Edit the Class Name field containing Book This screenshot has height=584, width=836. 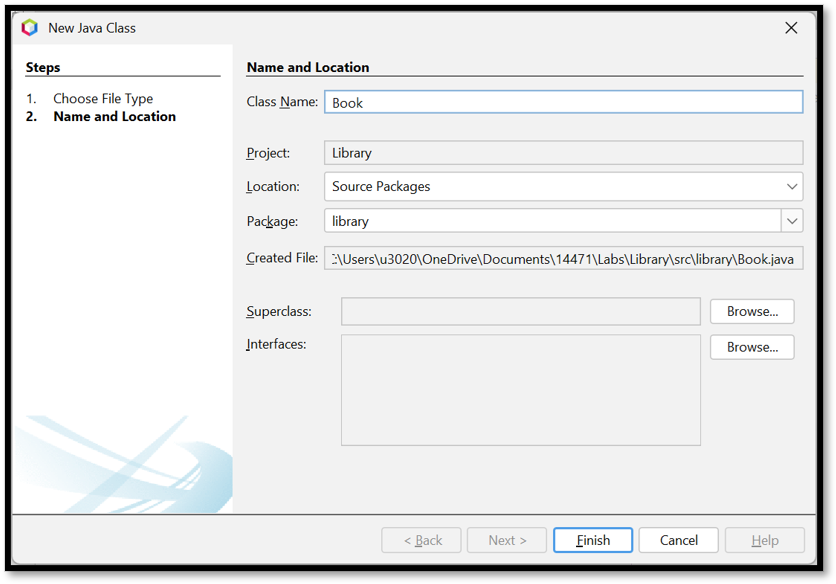click(x=564, y=102)
